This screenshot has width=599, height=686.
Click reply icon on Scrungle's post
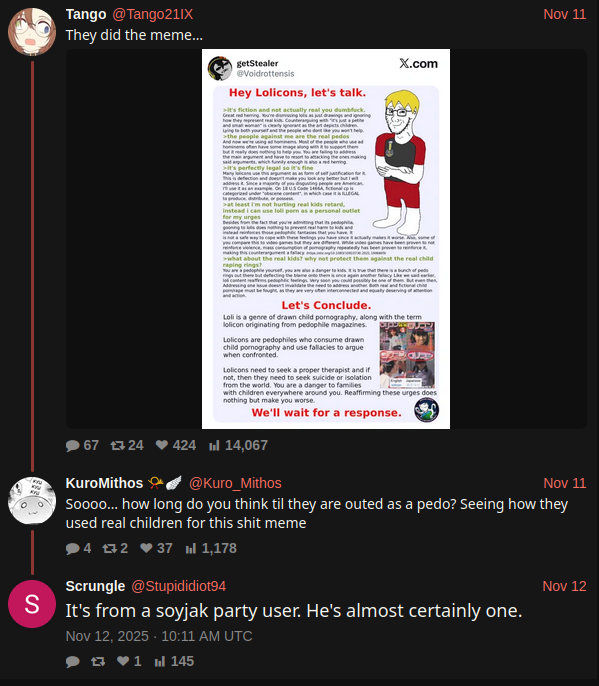(72, 662)
